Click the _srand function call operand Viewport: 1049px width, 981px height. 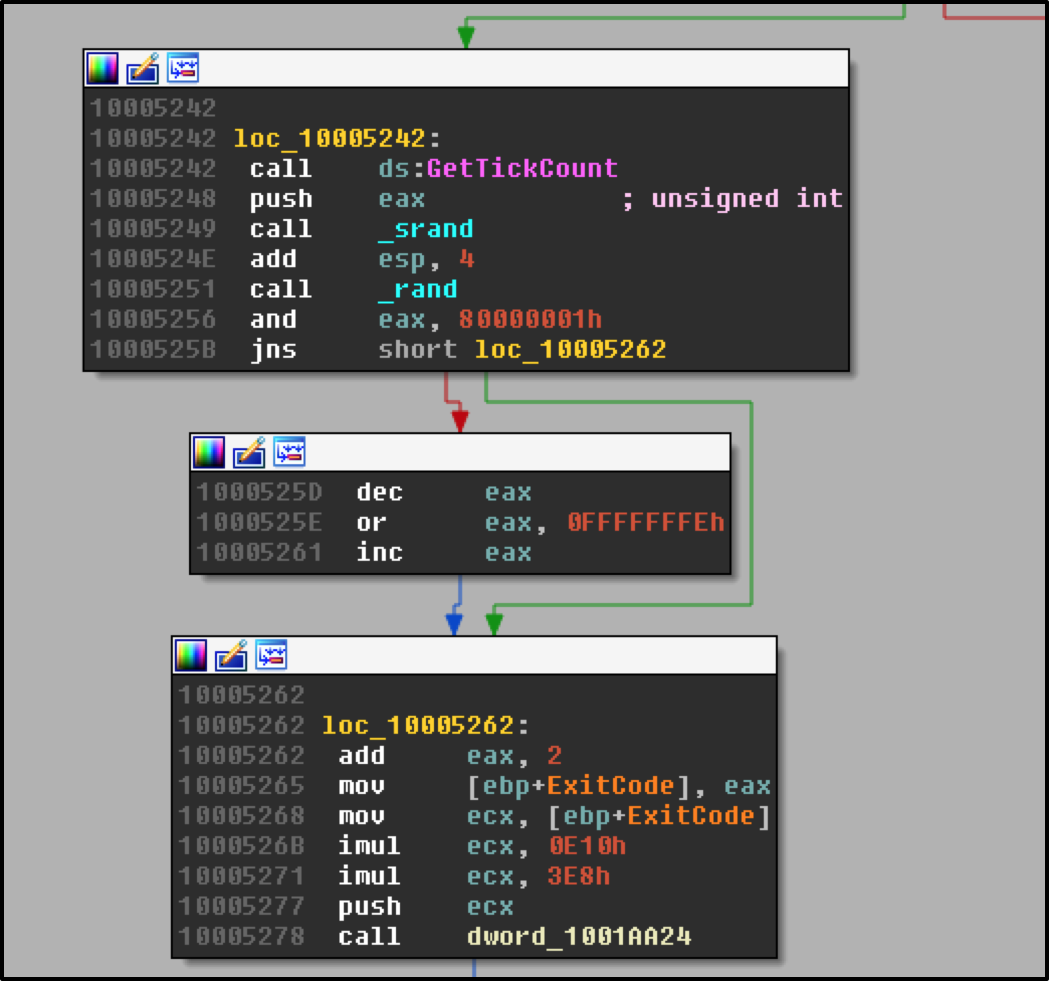pyautogui.click(x=425, y=229)
